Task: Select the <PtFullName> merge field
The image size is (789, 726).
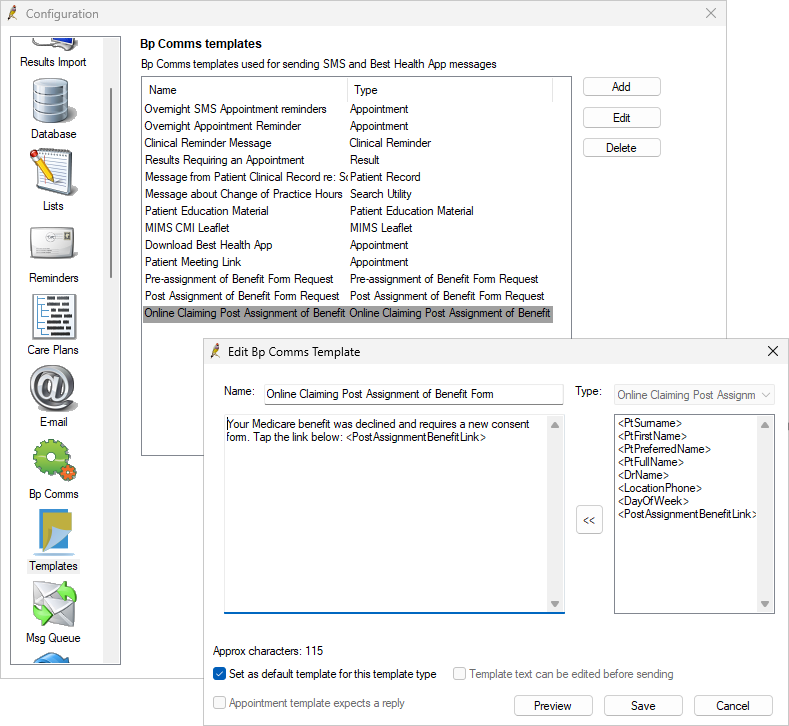Action: (x=651, y=462)
